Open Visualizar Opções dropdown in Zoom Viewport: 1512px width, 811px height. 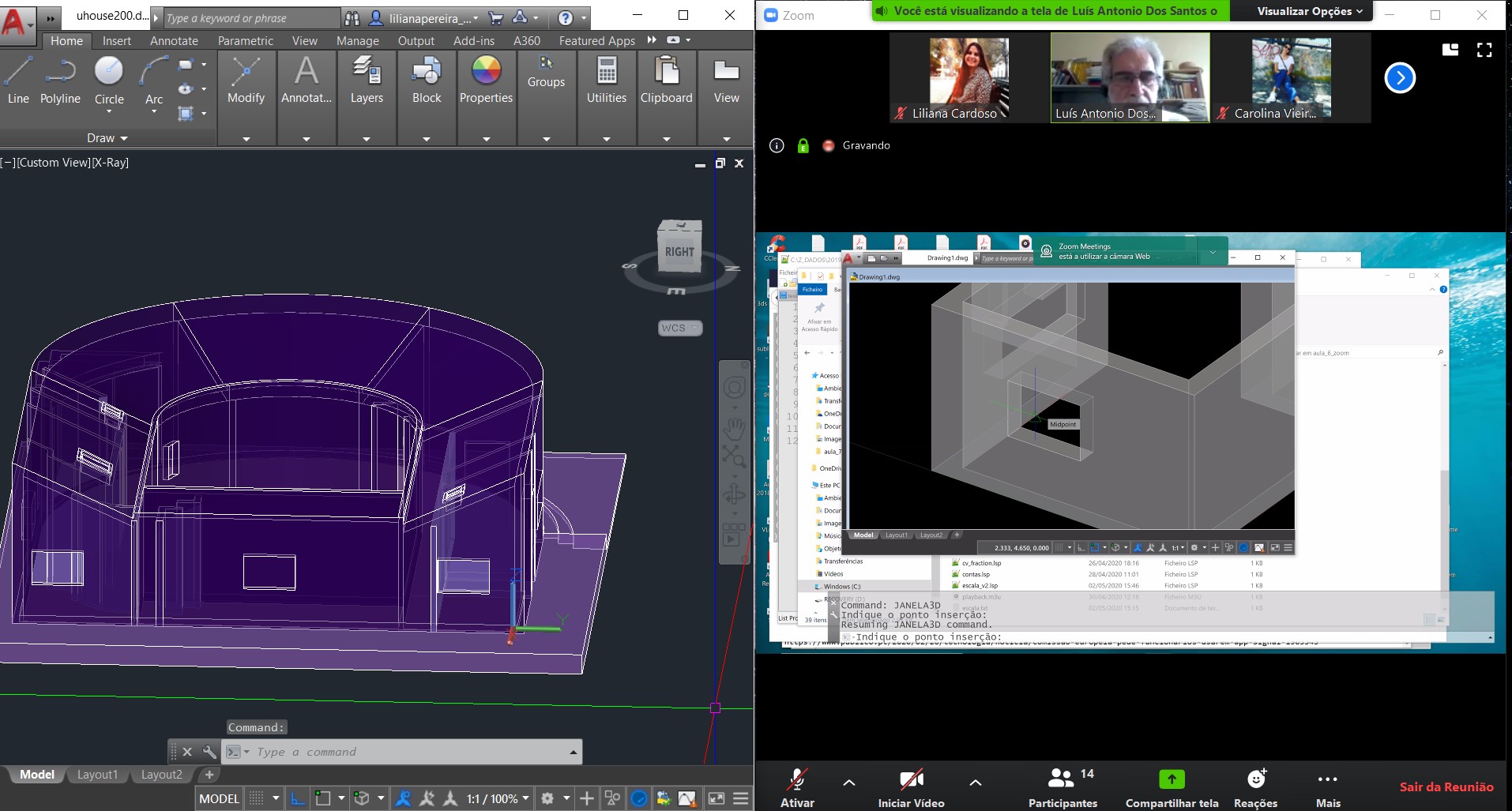click(x=1310, y=11)
